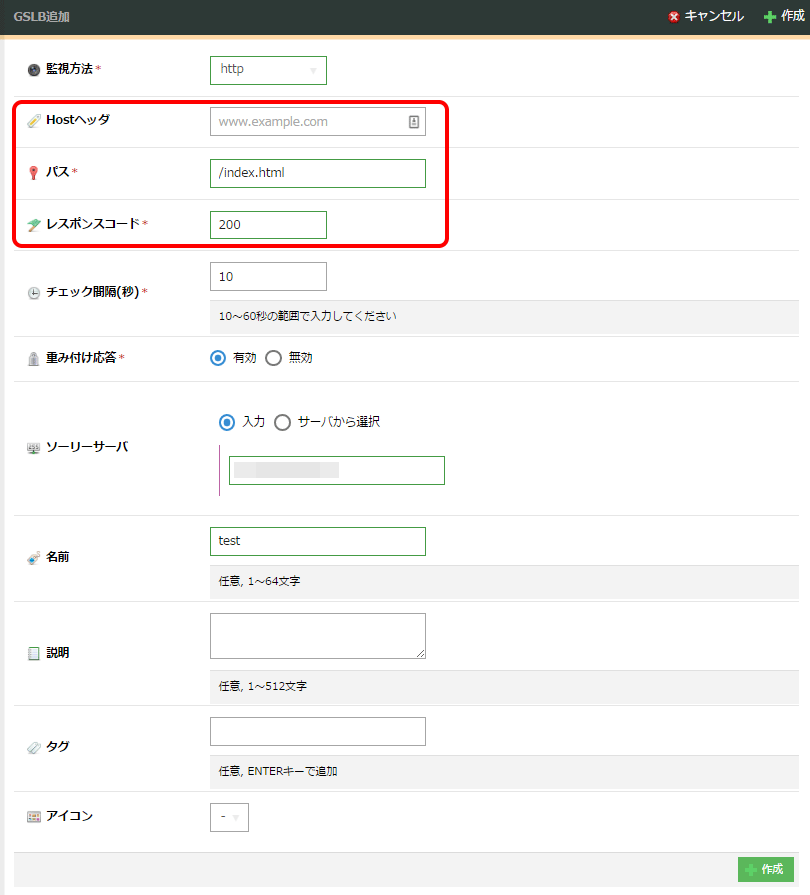
Task: Click the レスポンスコード row icon
Action: [x=34, y=225]
